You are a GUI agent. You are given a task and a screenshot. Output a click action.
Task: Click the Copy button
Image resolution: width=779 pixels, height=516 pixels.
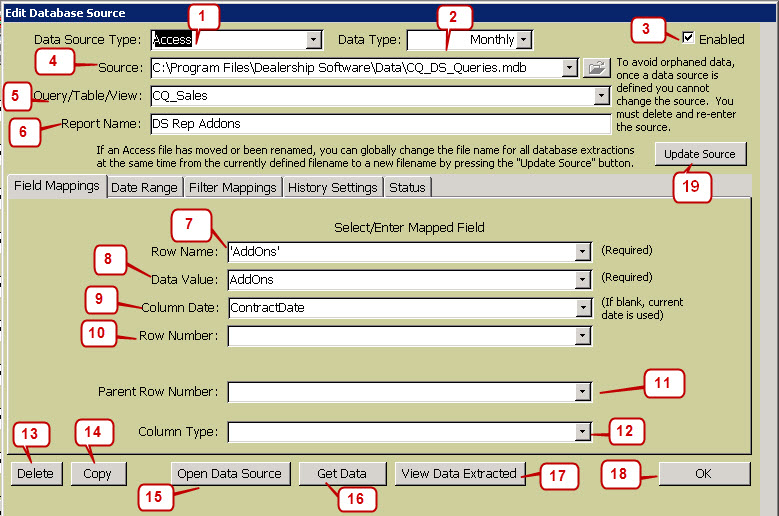[98, 473]
